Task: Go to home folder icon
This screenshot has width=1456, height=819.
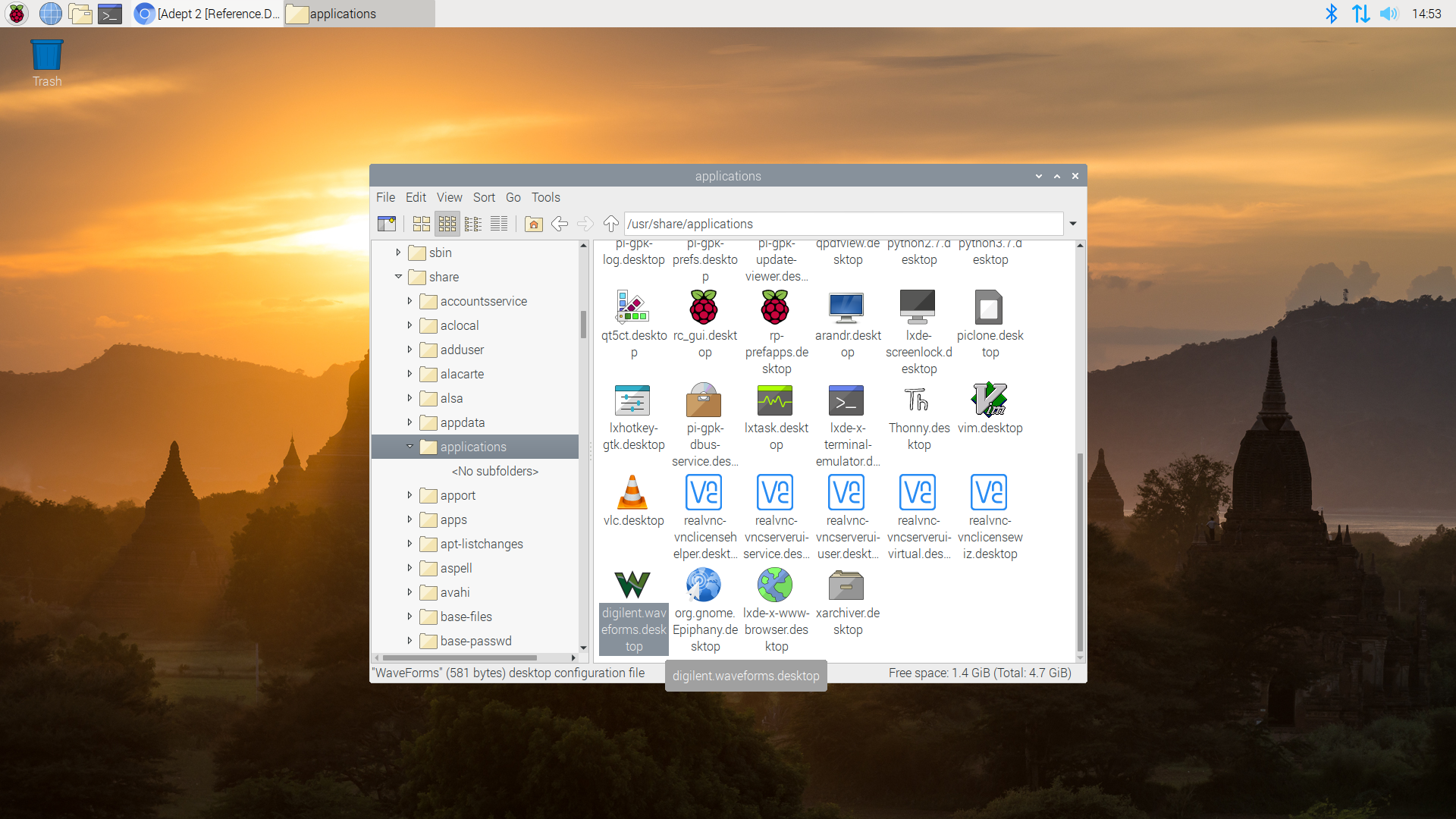Action: (x=534, y=224)
